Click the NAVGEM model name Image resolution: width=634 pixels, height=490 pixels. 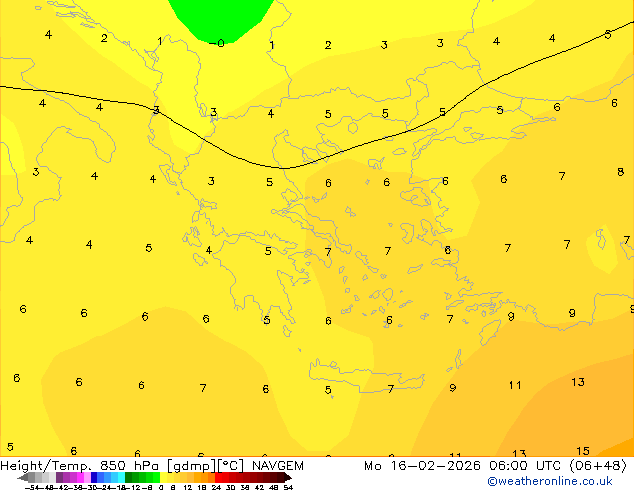tap(278, 466)
